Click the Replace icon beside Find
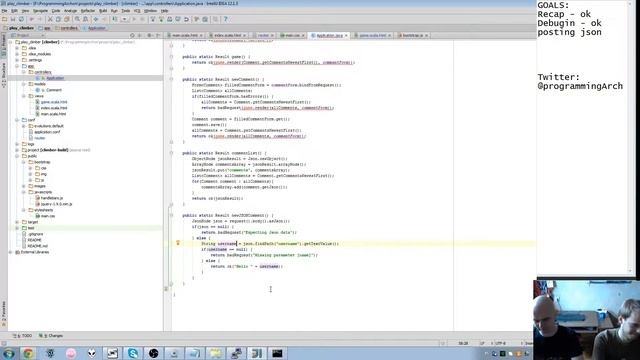Viewport: 640px width, 360px height. (x=85, y=19)
